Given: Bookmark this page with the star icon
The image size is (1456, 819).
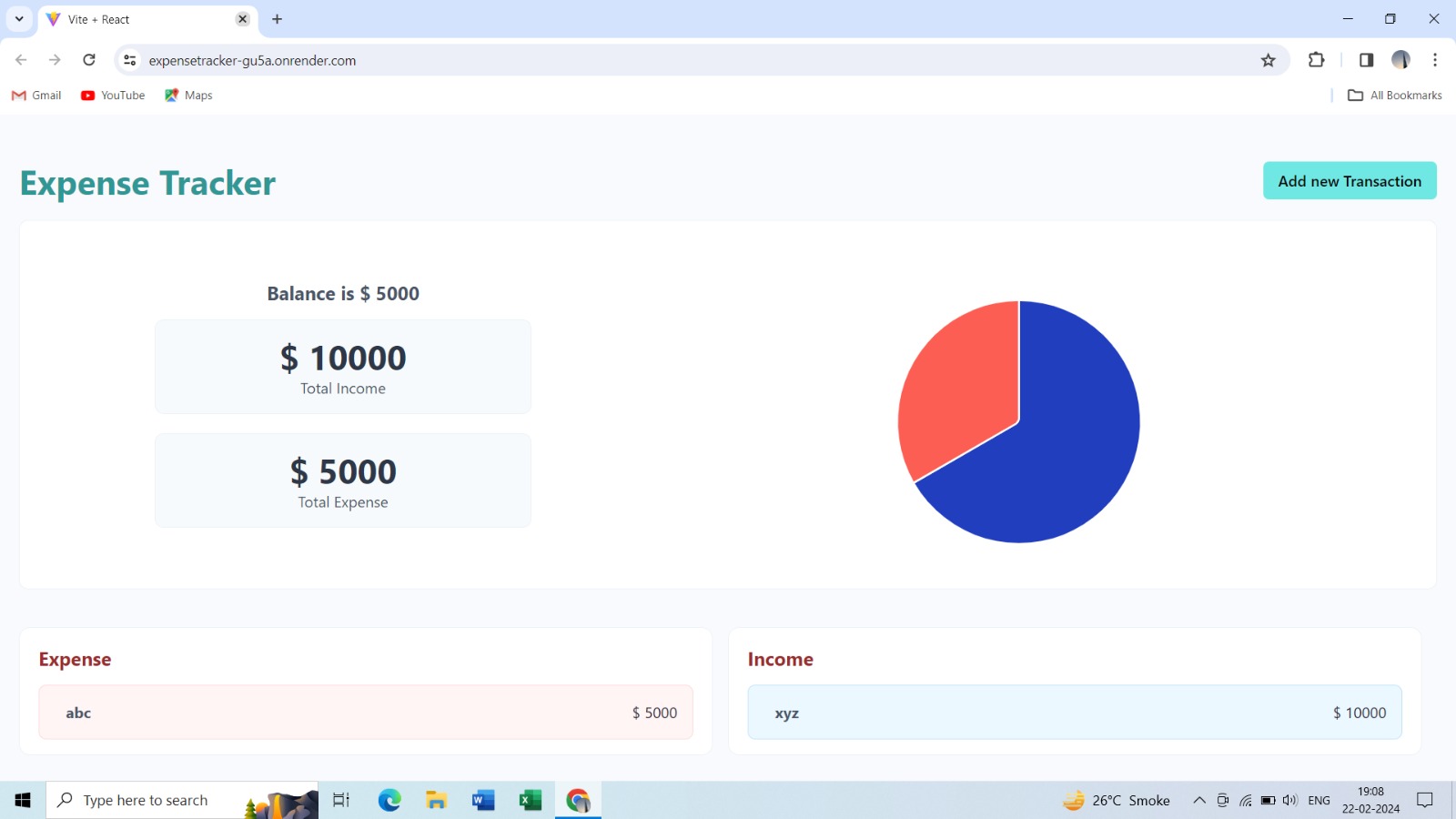Looking at the screenshot, I should (1269, 60).
